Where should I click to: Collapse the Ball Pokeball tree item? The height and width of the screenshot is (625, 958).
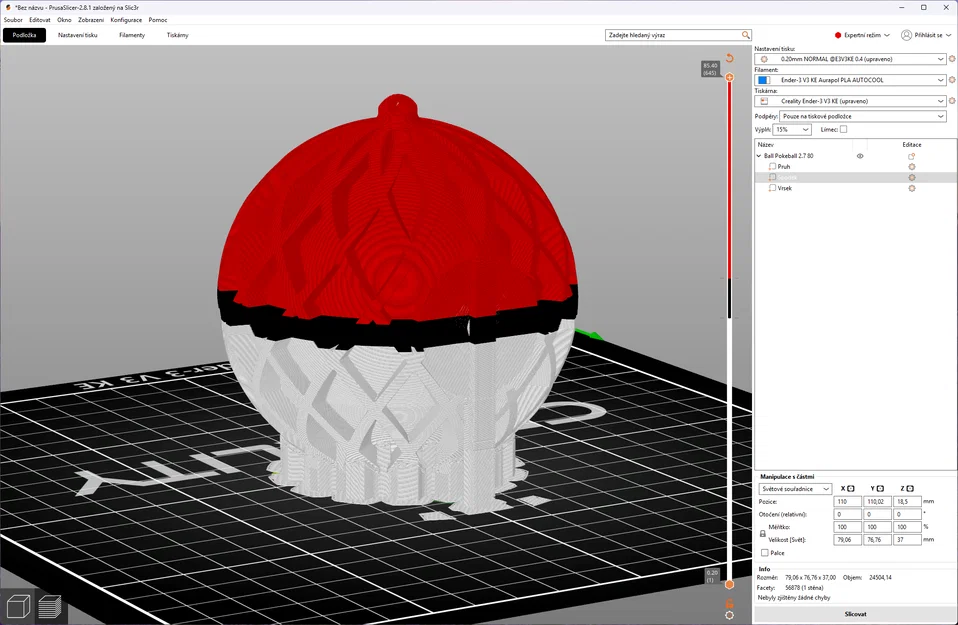[759, 156]
